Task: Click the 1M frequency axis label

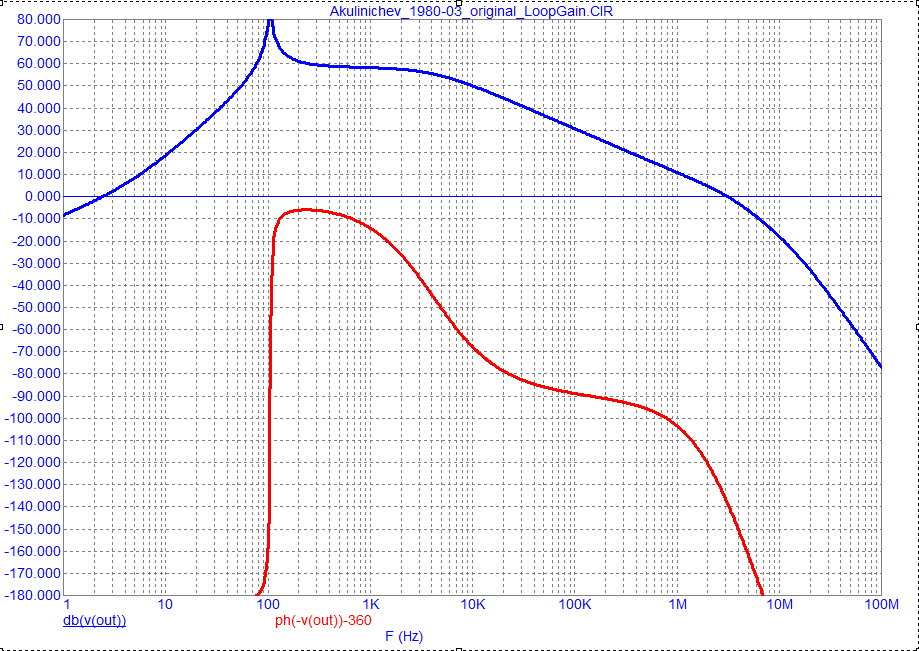Action: click(678, 604)
